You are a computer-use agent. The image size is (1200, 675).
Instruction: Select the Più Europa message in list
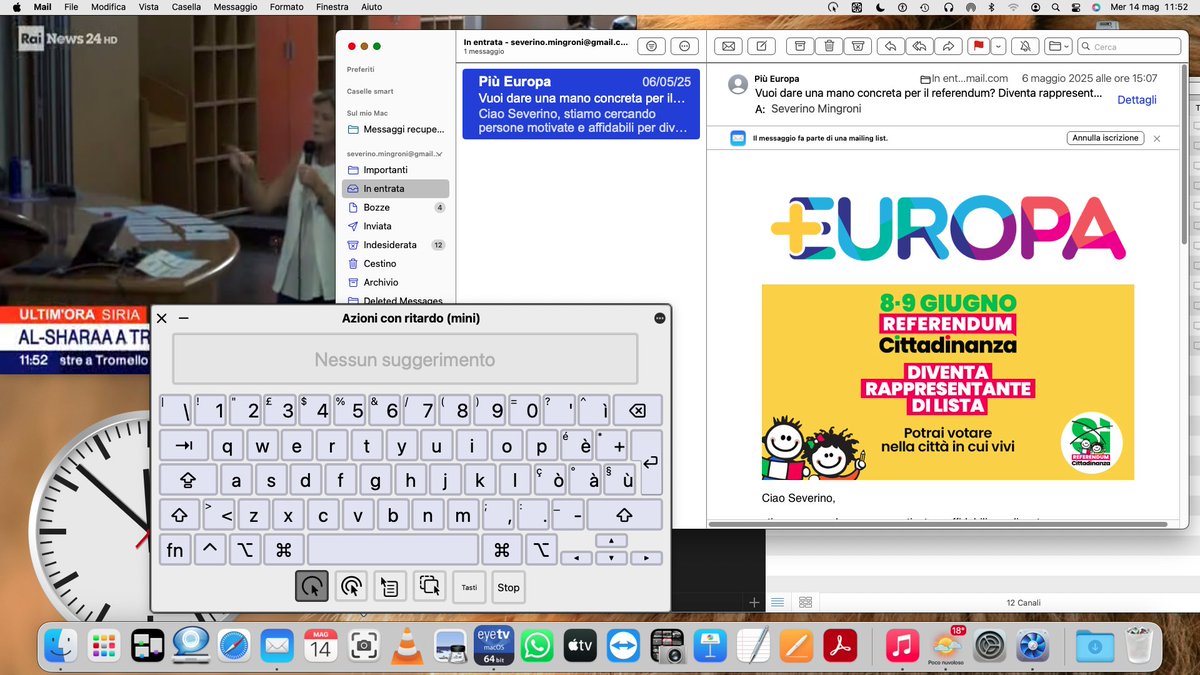581,104
